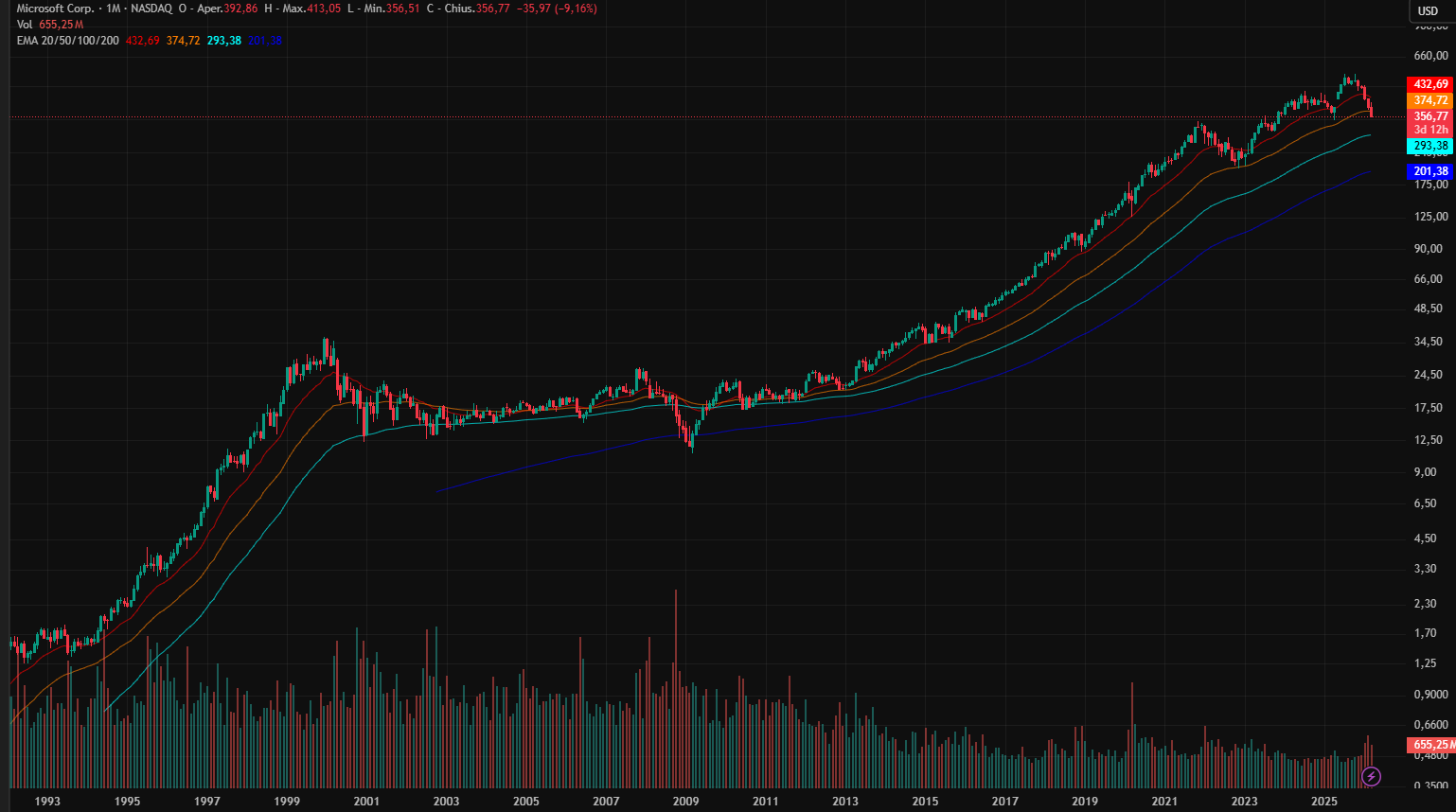Click the 175,00 price scale label
The height and width of the screenshot is (812, 1456).
coord(1430,185)
